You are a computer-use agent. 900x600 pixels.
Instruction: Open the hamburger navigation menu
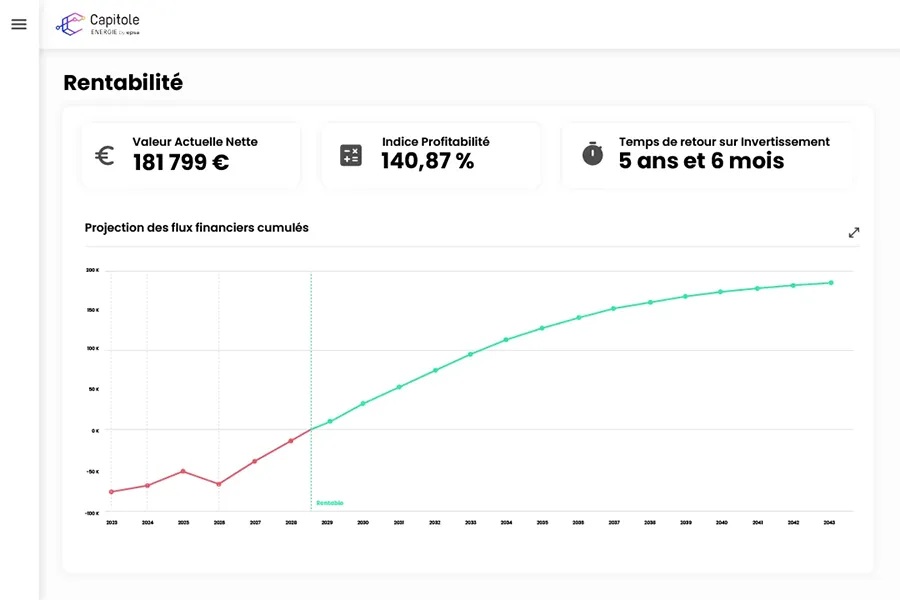[x=19, y=24]
